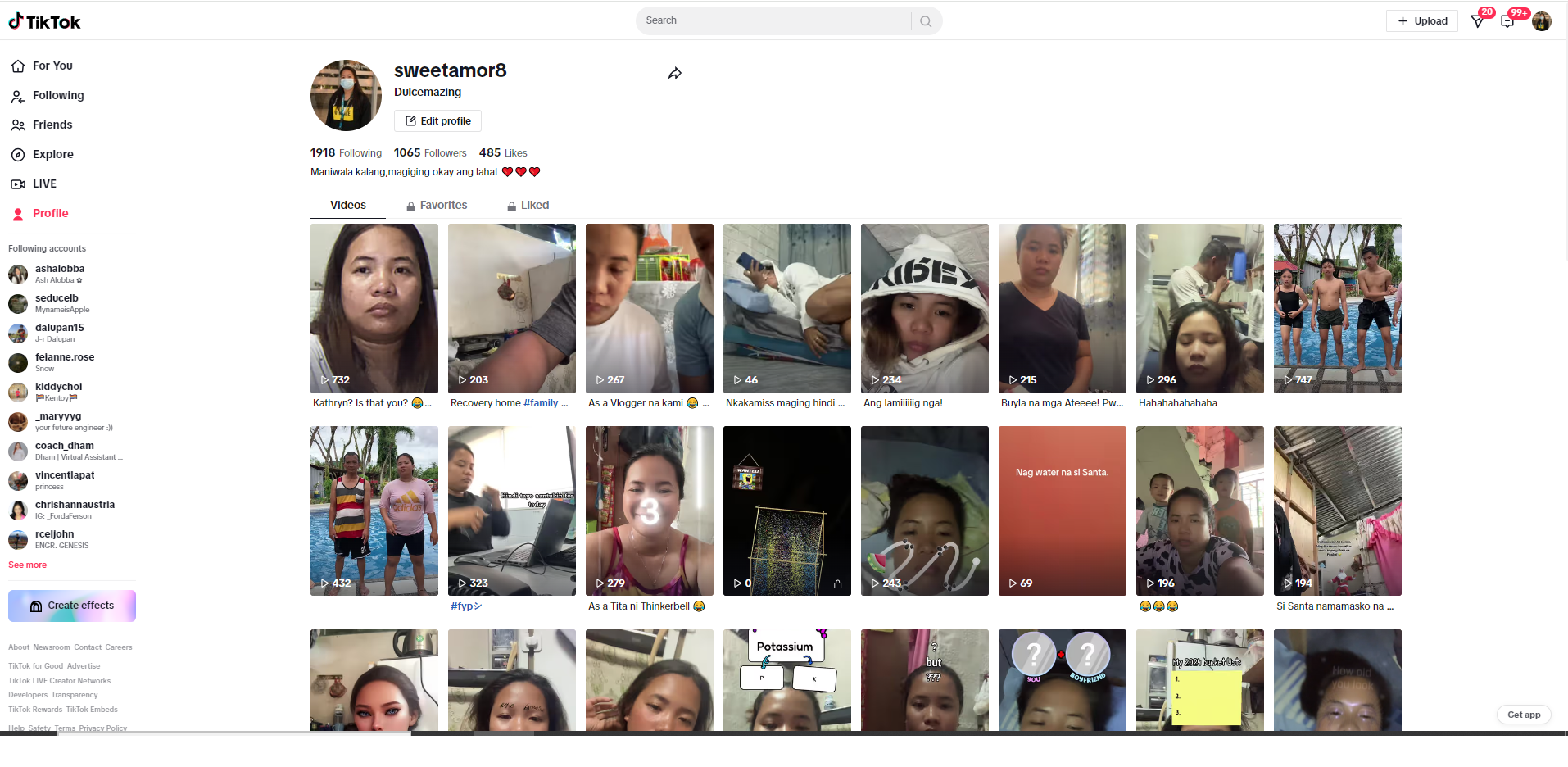1568x767 pixels.
Task: Open the TikTok Rewards footer link
Action: point(35,710)
